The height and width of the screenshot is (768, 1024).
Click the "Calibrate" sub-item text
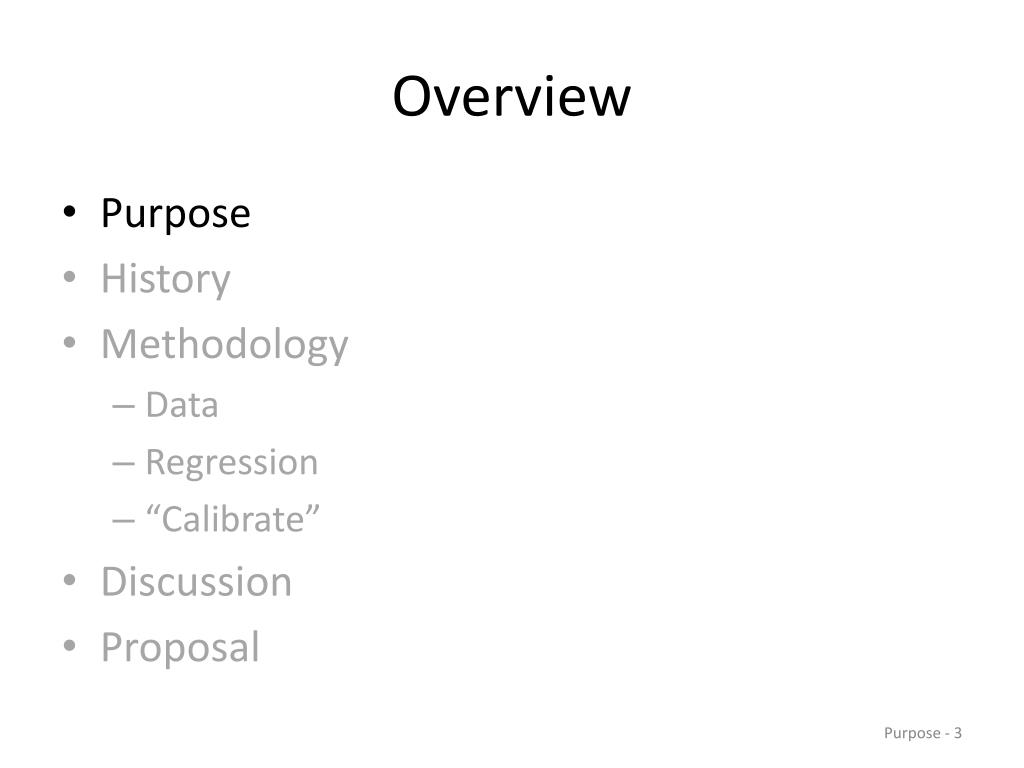coord(232,519)
